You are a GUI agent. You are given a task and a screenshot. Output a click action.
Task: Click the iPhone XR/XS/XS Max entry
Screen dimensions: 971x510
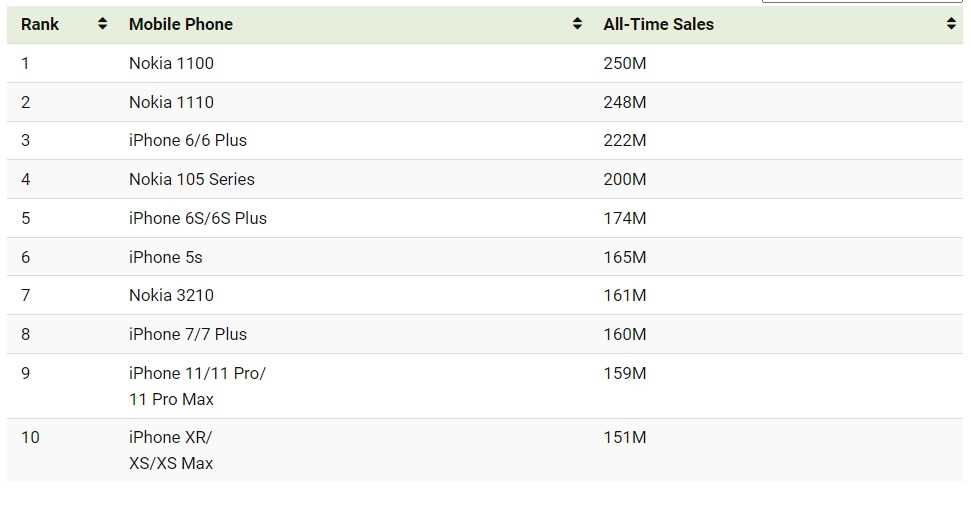pos(171,450)
